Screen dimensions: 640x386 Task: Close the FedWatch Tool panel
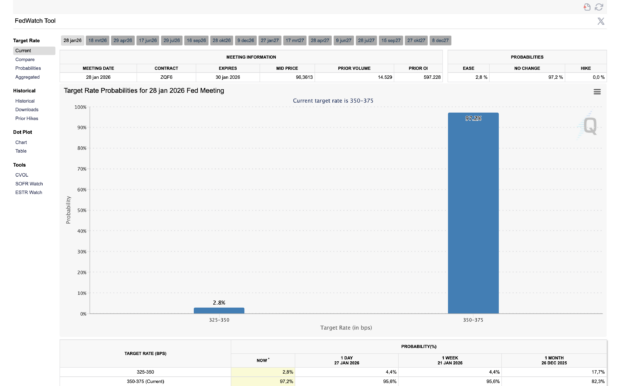601,21
